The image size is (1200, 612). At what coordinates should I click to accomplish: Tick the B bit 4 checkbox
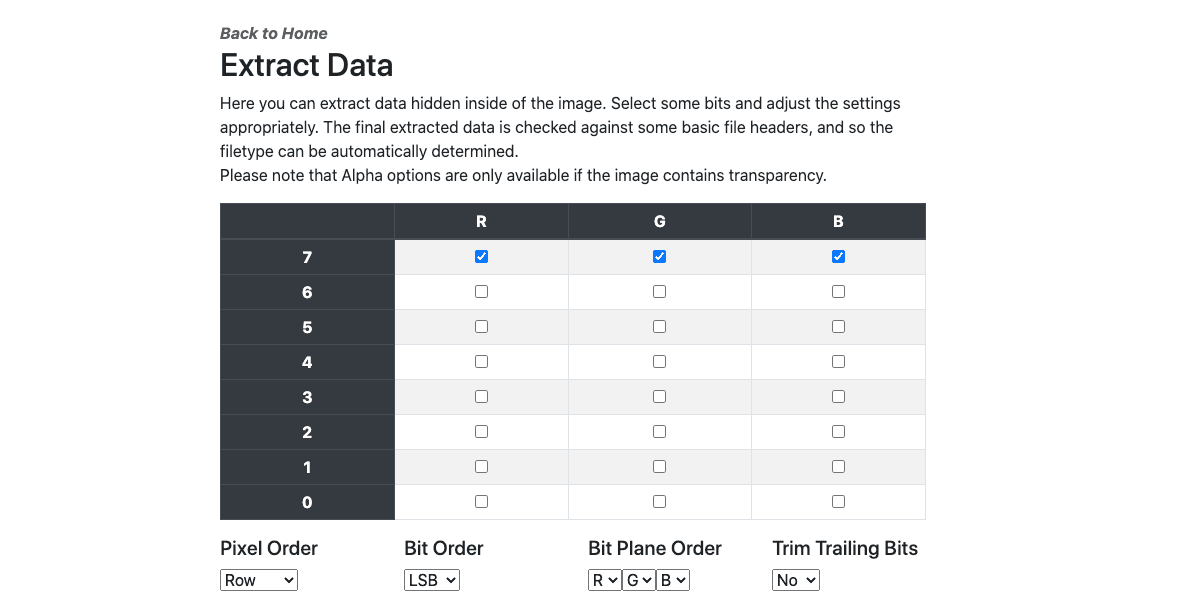click(x=838, y=362)
